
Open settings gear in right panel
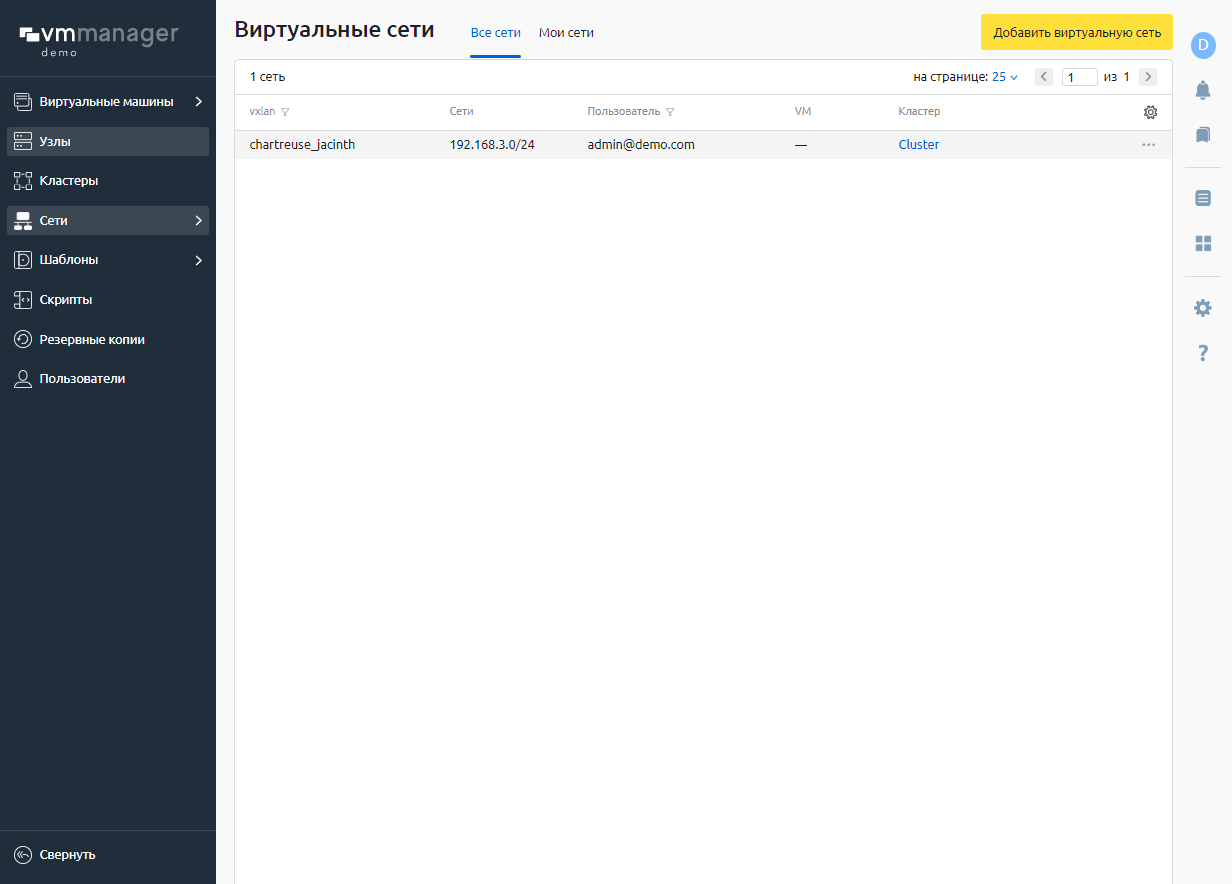click(x=1203, y=308)
